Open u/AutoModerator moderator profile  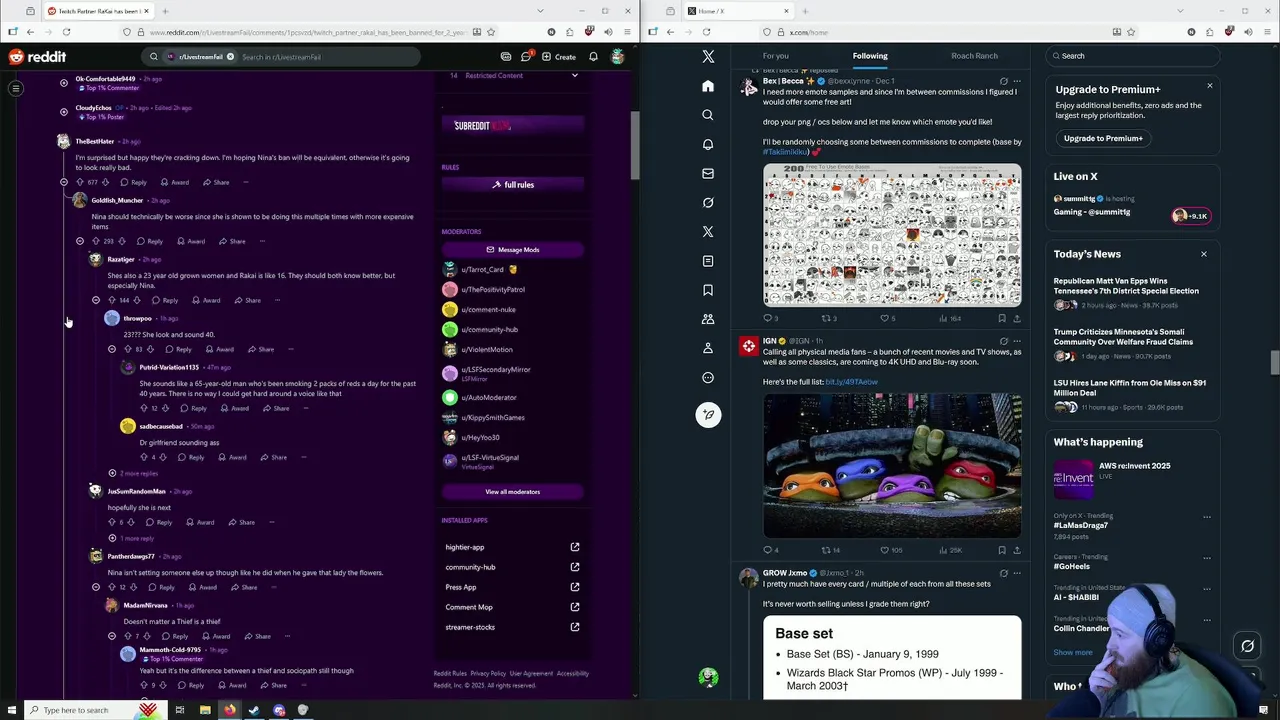pos(488,398)
